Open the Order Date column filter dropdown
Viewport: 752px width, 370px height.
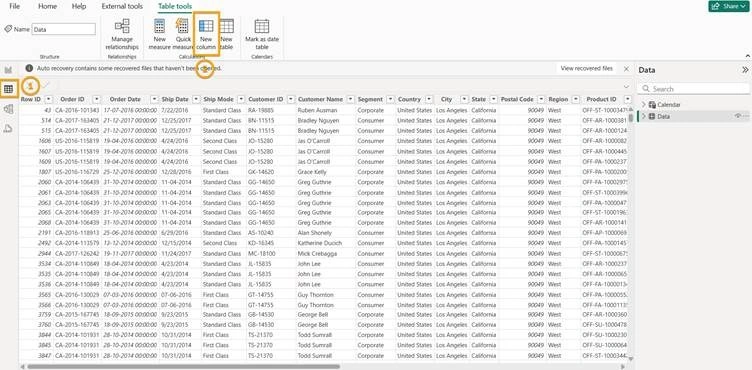(x=154, y=99)
